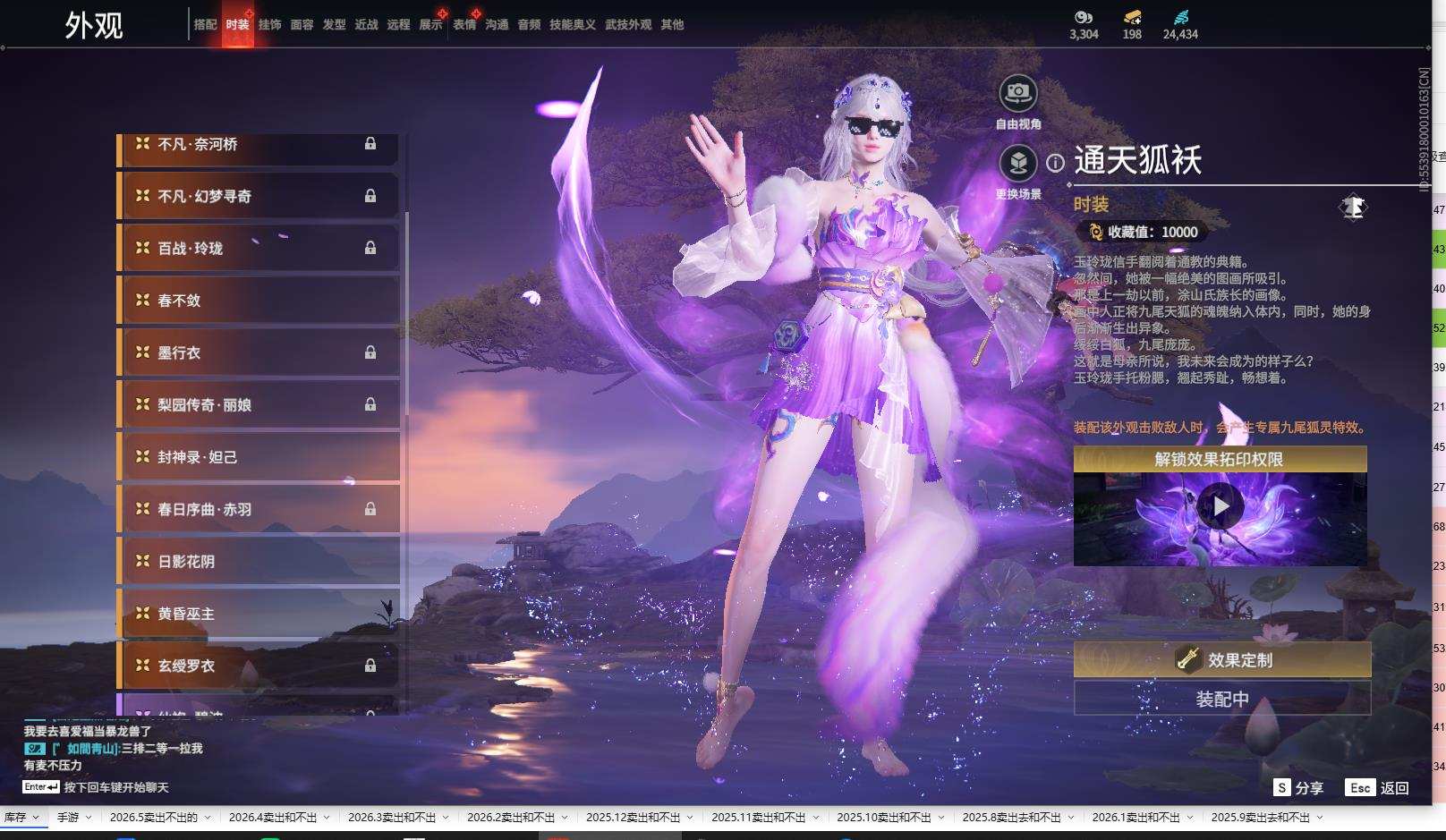
Task: Click the 解锁效果拓印权限 button
Action: pyautogui.click(x=1220, y=459)
